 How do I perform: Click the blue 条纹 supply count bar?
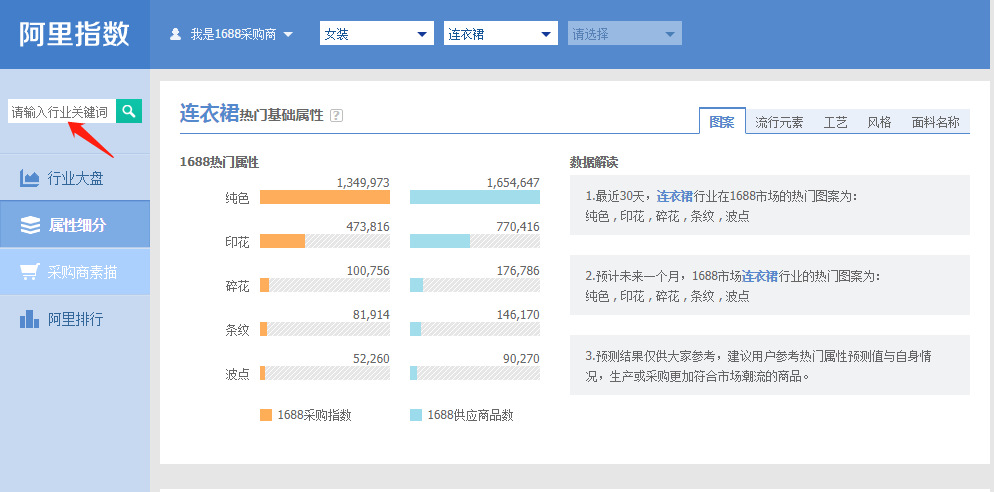(415, 329)
